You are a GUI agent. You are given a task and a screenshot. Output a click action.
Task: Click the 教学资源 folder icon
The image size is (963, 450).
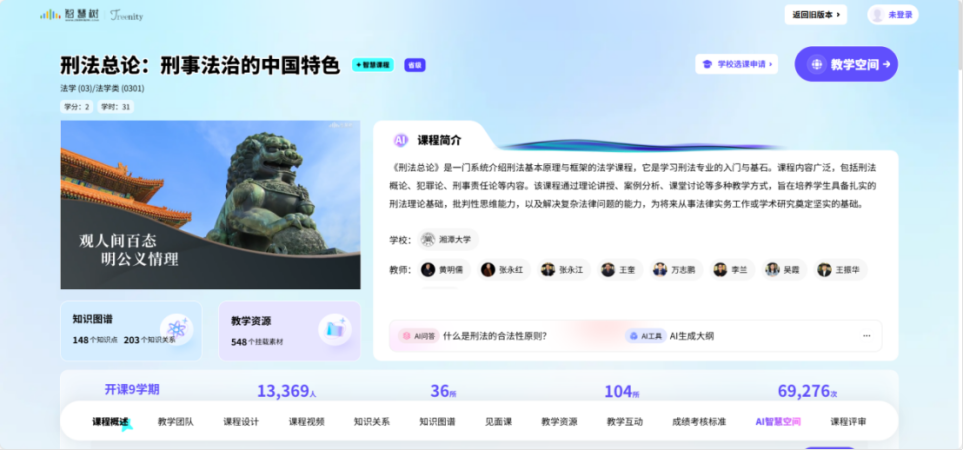pyautogui.click(x=334, y=329)
